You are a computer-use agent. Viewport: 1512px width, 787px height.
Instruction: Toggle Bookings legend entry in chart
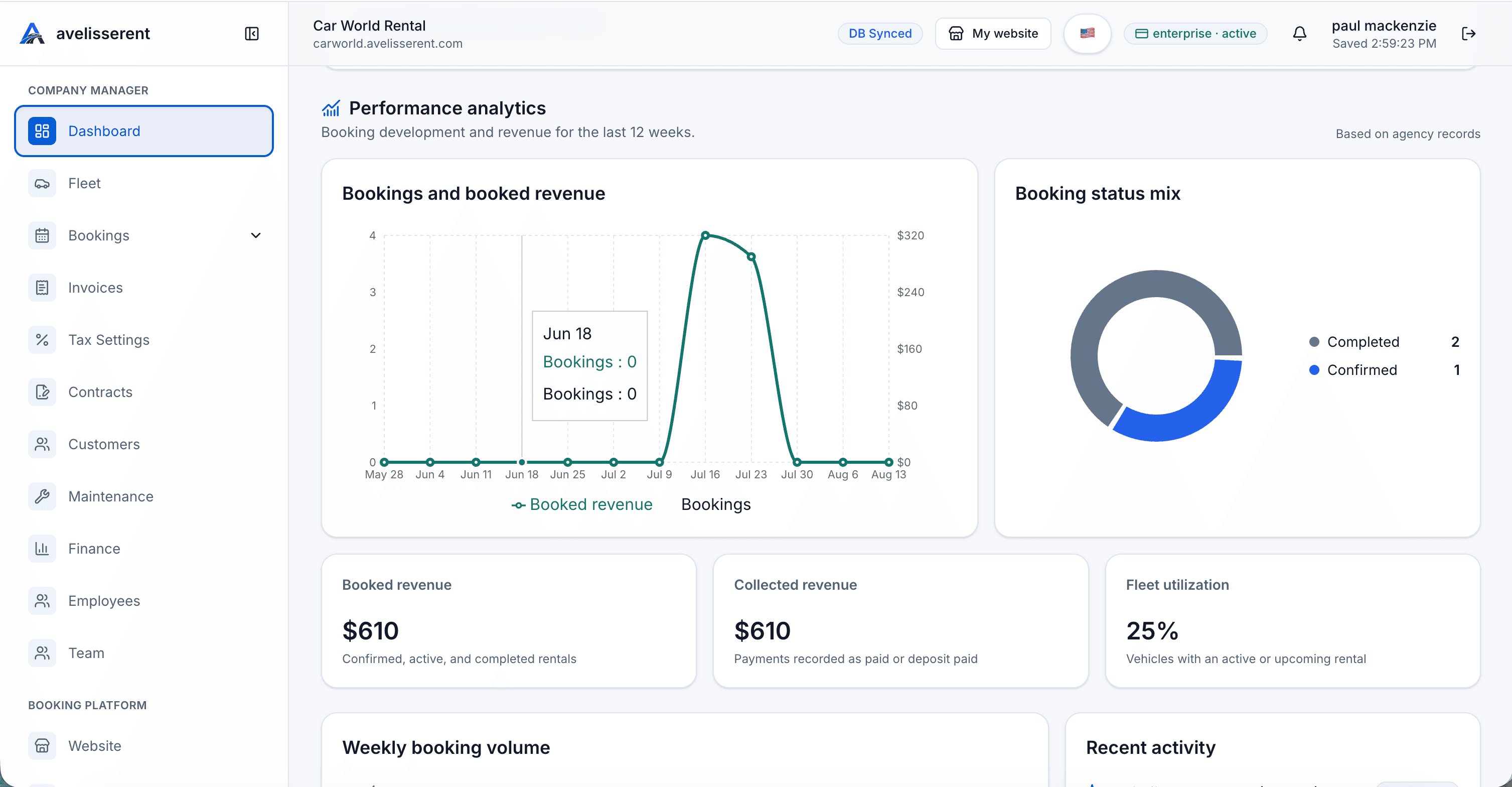(x=715, y=504)
